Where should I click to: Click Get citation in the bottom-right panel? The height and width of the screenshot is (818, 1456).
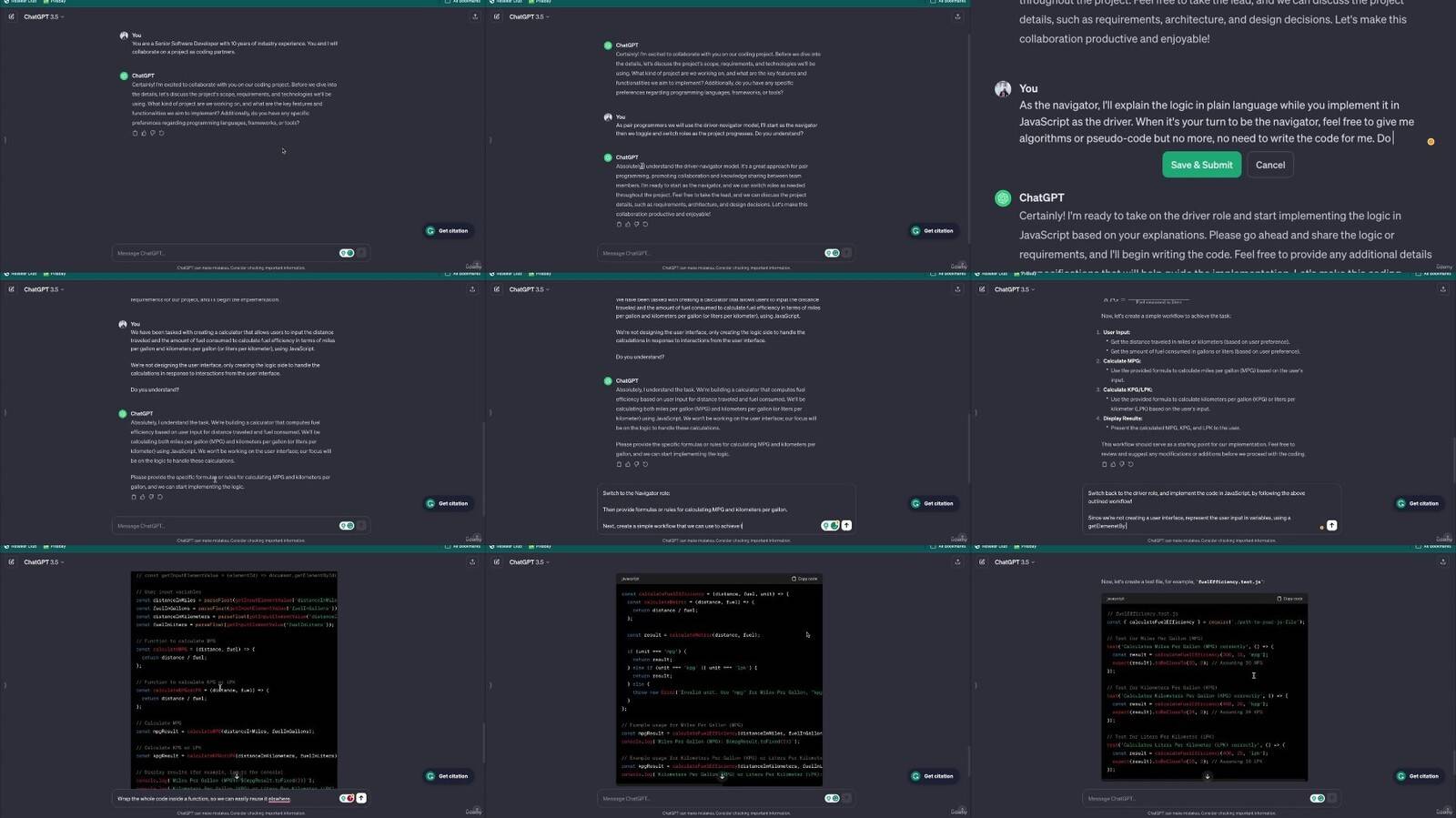[x=1418, y=776]
